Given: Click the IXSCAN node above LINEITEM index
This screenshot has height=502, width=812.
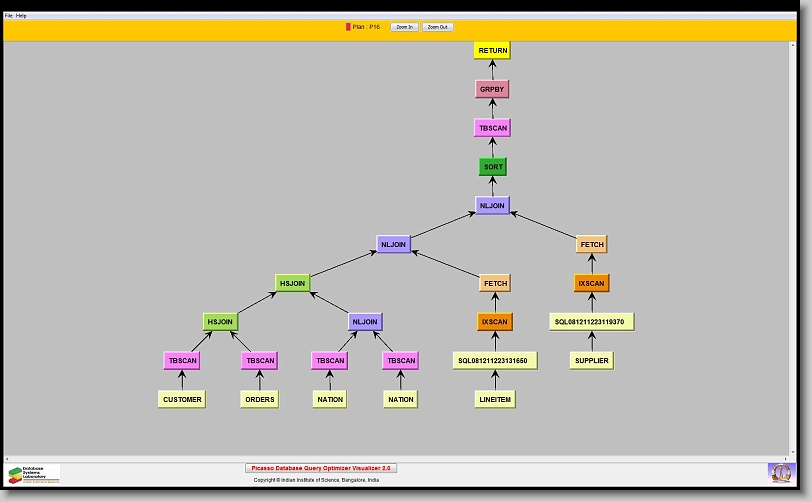Looking at the screenshot, I should pyautogui.click(x=494, y=322).
